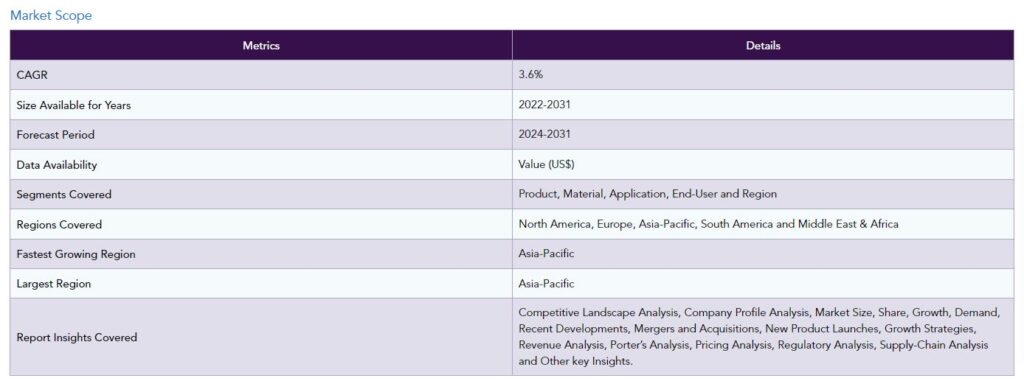Select the Metrics column header
This screenshot has width=1024, height=381.
pos(261,45)
